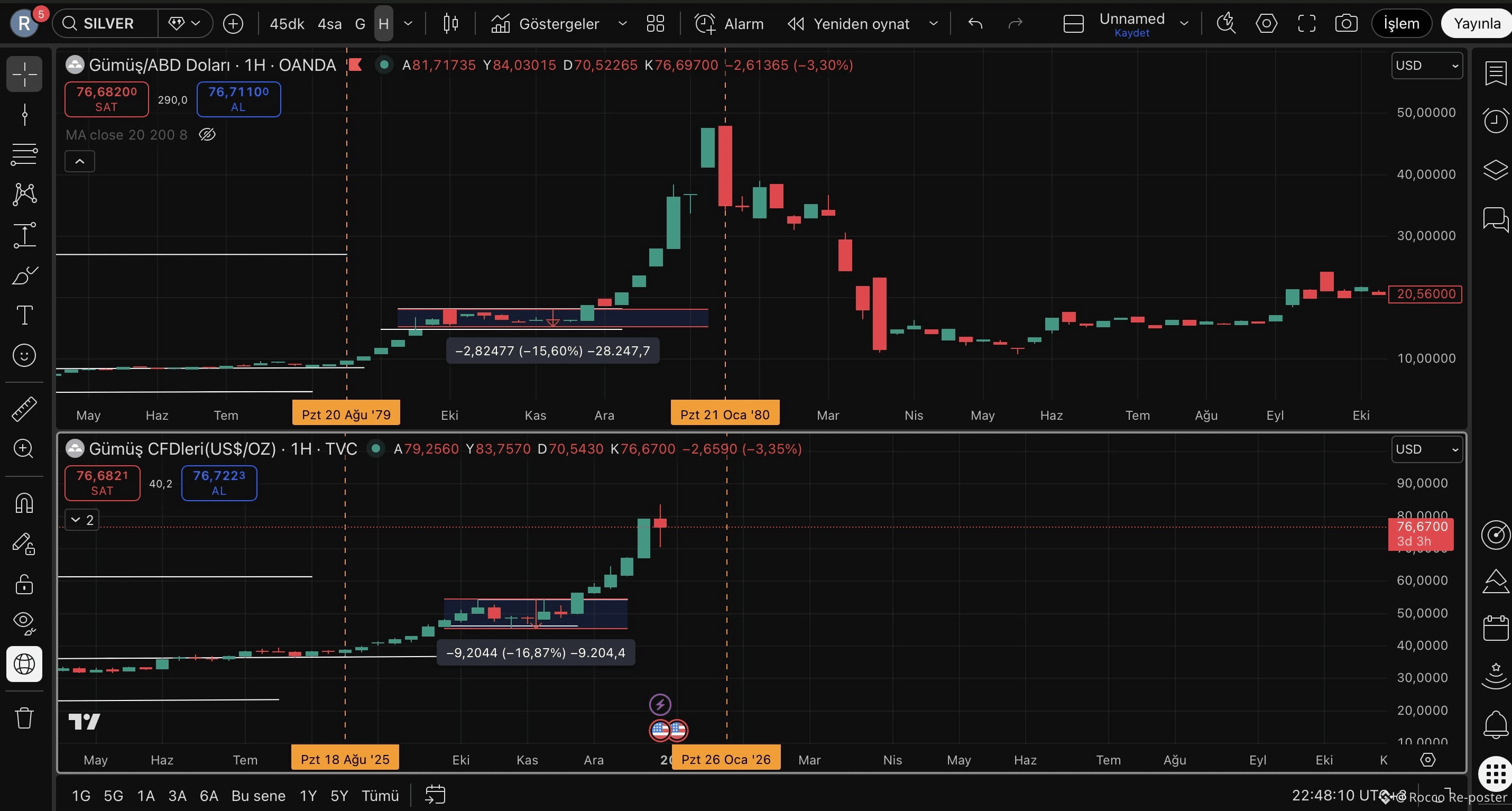
Task: Open the bottom chart USD currency dropdown
Action: click(1427, 449)
